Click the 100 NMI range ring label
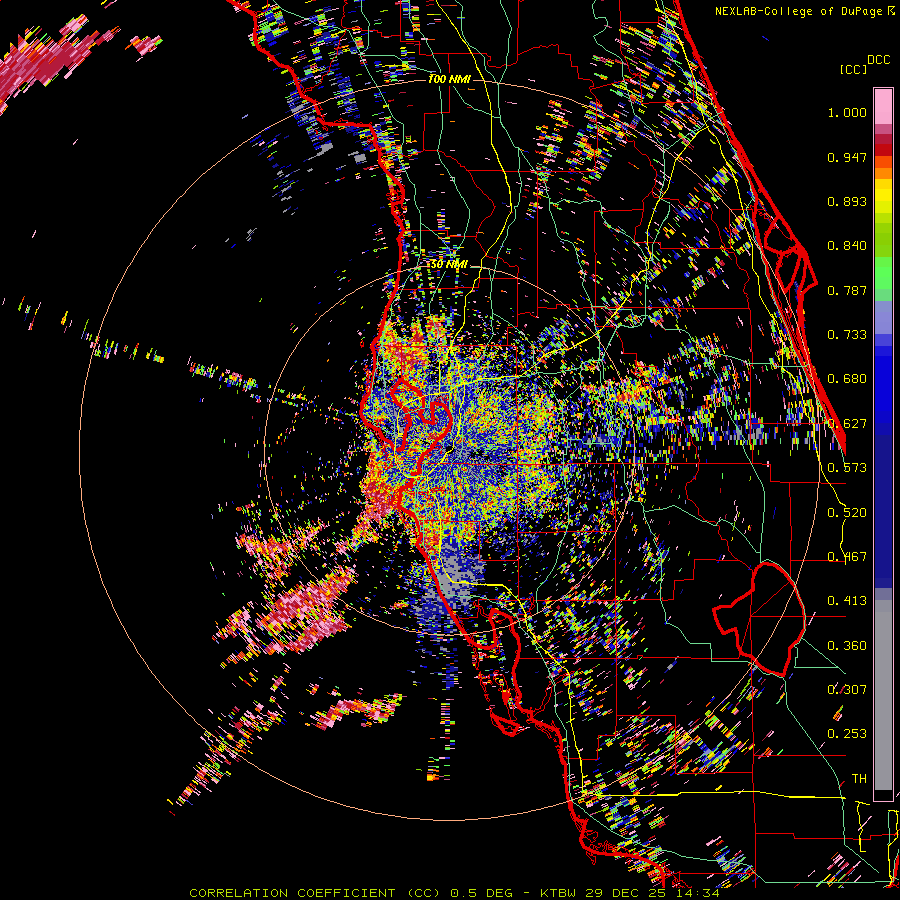This screenshot has height=900, width=900. tap(449, 79)
